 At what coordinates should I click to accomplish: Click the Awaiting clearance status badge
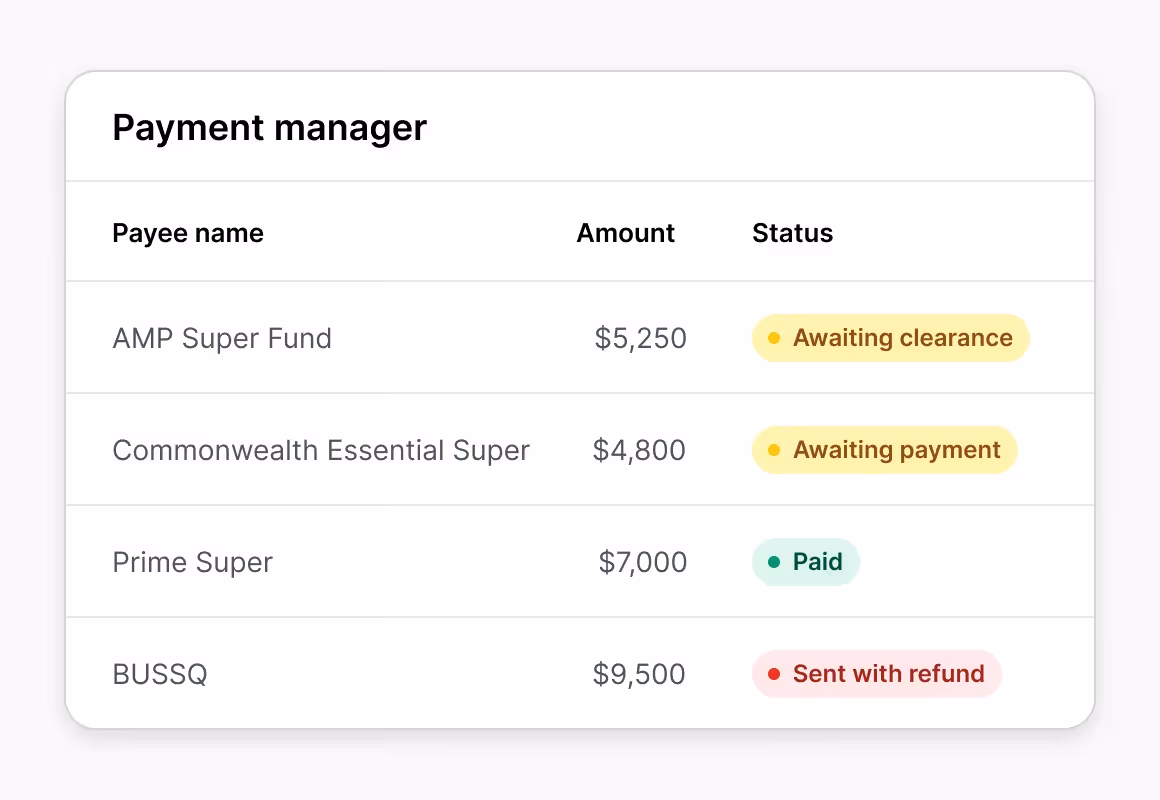click(891, 338)
